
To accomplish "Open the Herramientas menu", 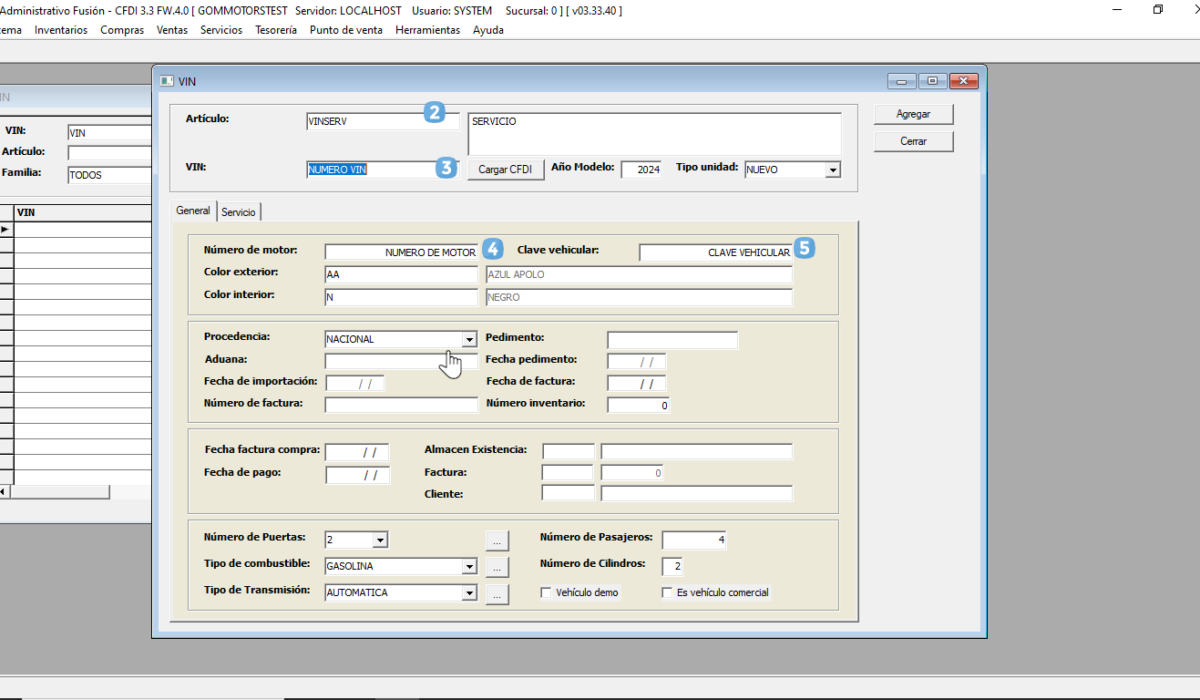I will pos(428,30).
